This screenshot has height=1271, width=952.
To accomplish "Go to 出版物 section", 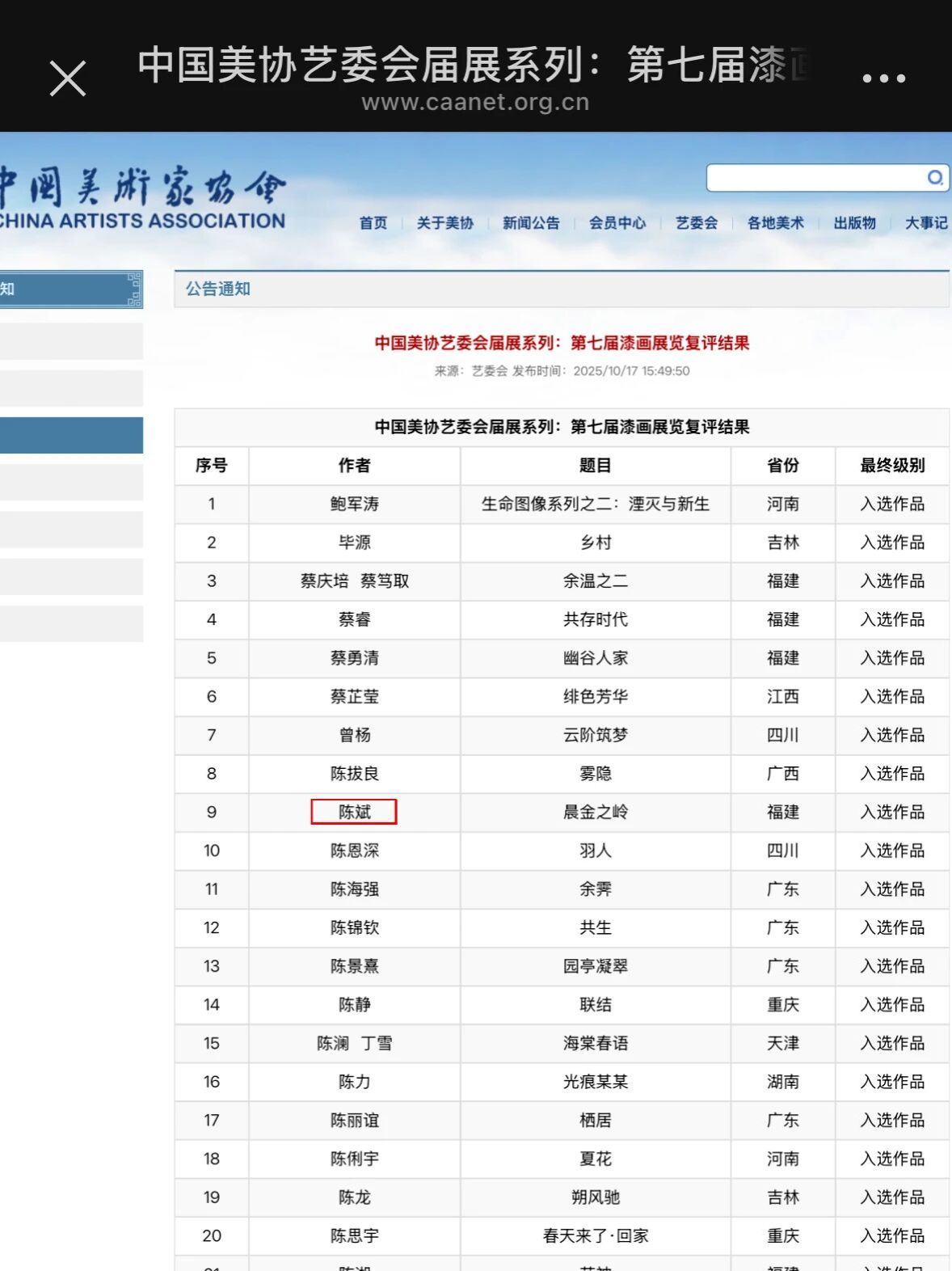I will [854, 223].
